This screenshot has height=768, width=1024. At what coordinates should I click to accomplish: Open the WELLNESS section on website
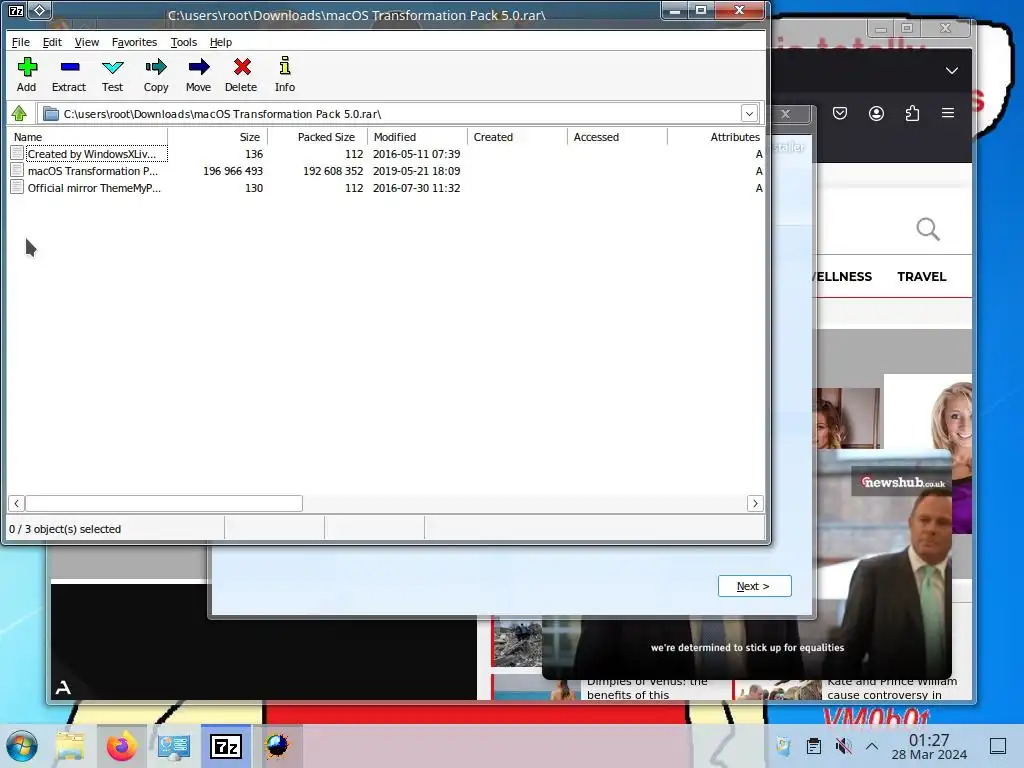842,276
